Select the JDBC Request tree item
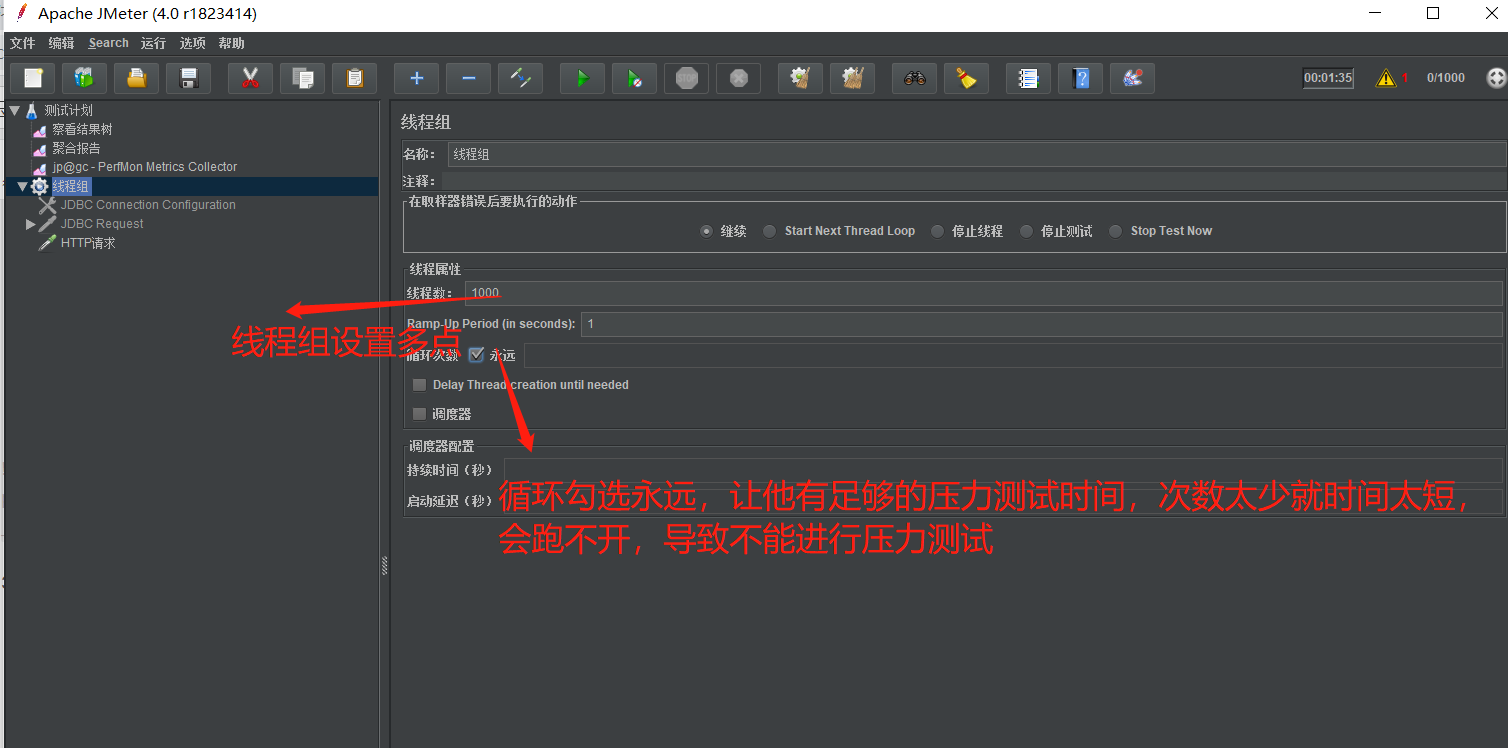 point(102,224)
